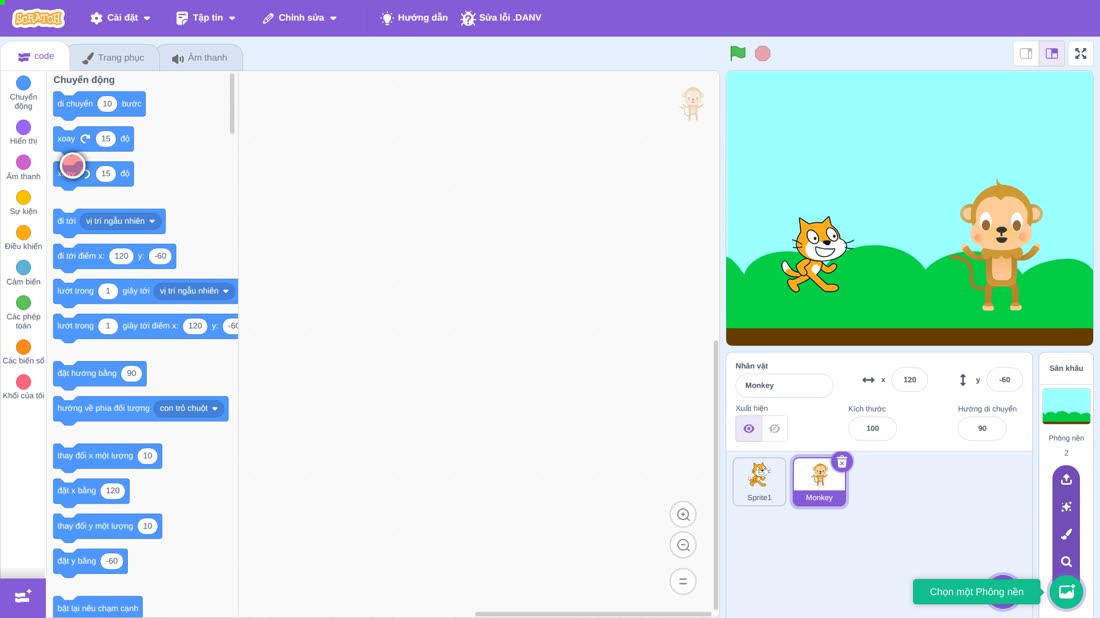Switch to the Trang phục tab
1100x618 pixels.
tap(113, 58)
